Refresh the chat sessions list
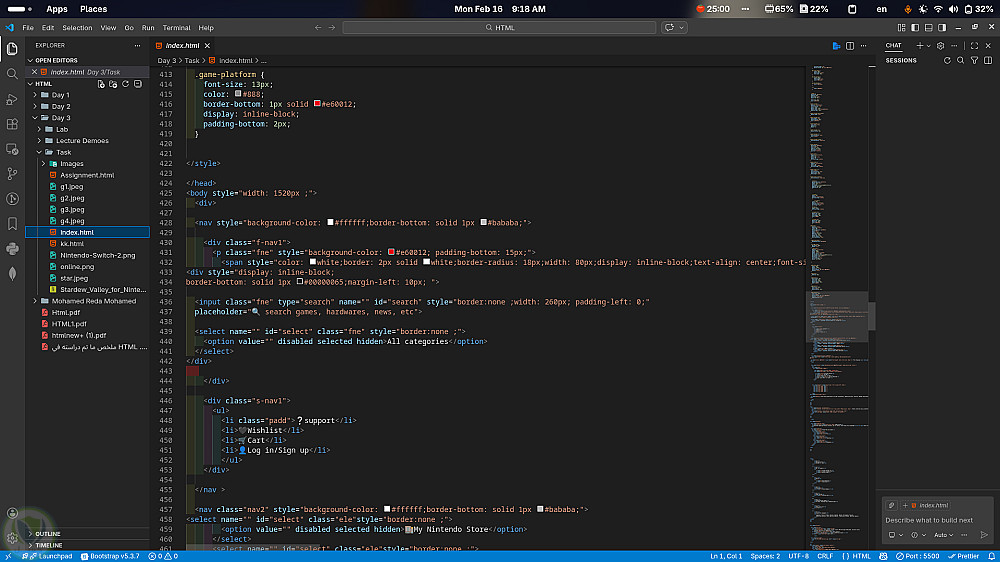1000x562 pixels. 947,60
